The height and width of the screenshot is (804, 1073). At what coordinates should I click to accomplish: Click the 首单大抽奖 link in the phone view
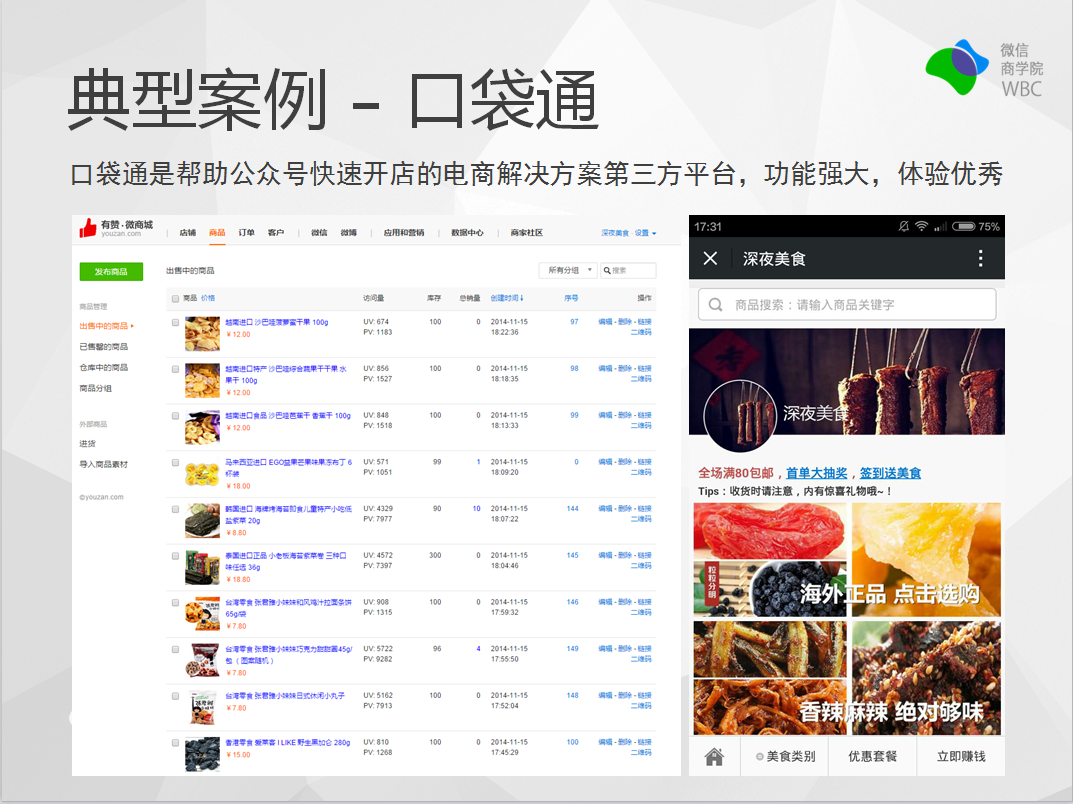[816, 473]
